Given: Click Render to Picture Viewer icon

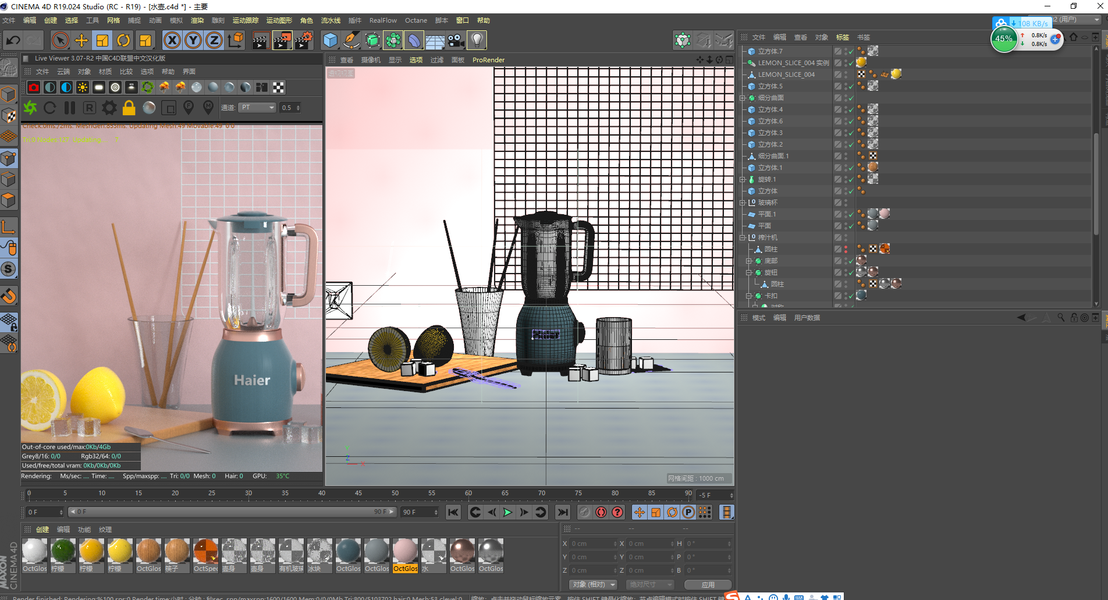Looking at the screenshot, I should click(282, 40).
